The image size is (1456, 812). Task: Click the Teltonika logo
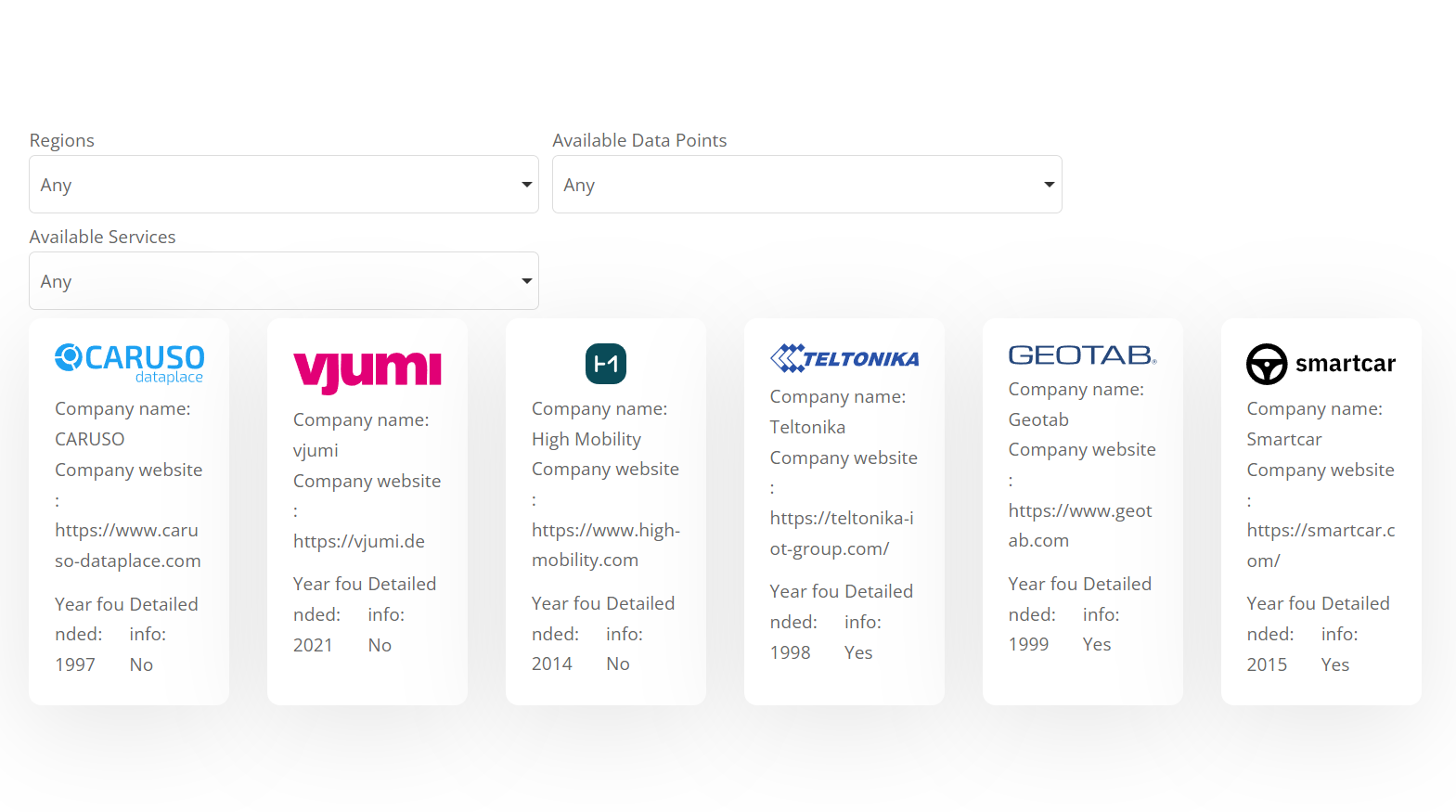coord(844,358)
